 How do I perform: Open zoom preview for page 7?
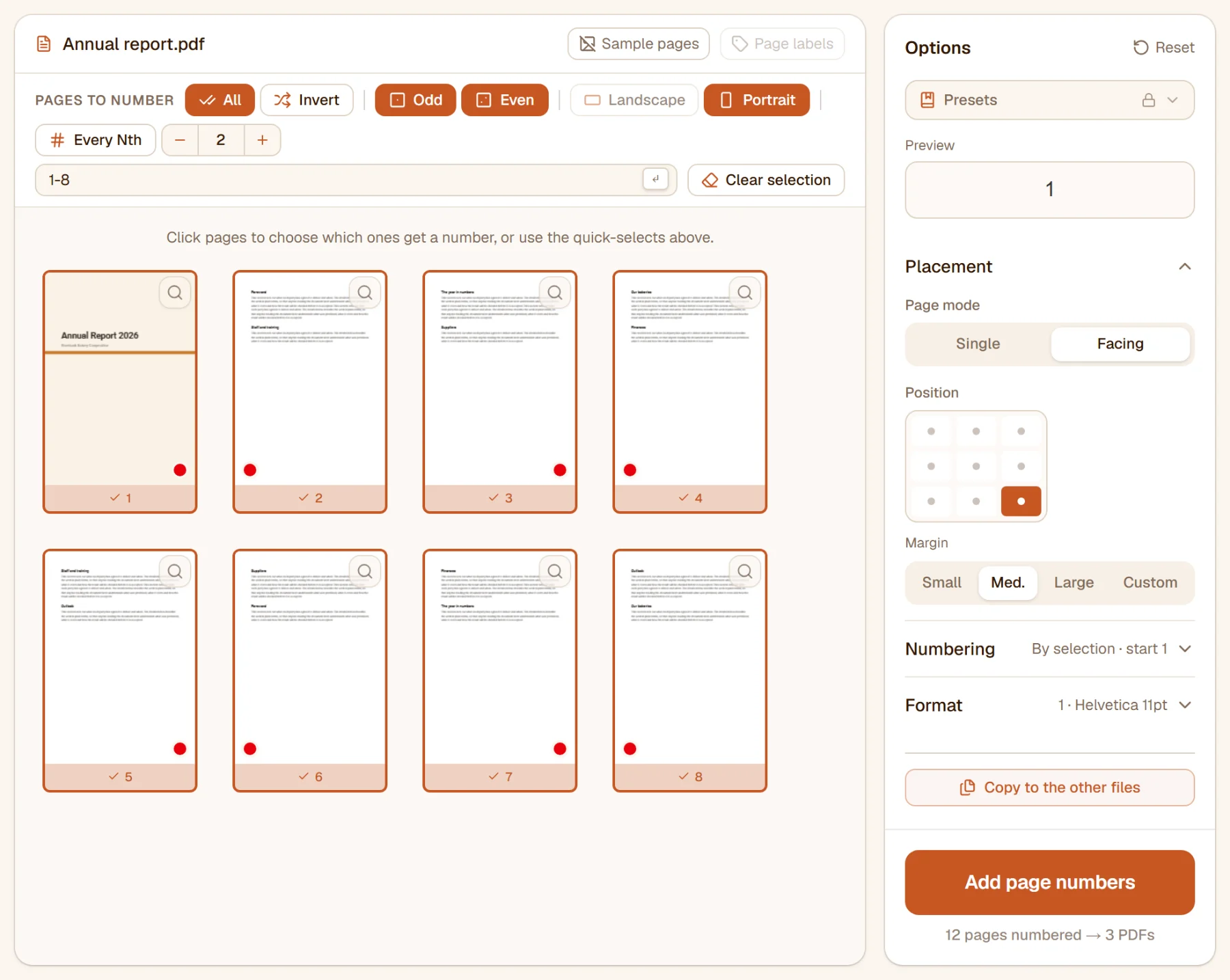555,571
